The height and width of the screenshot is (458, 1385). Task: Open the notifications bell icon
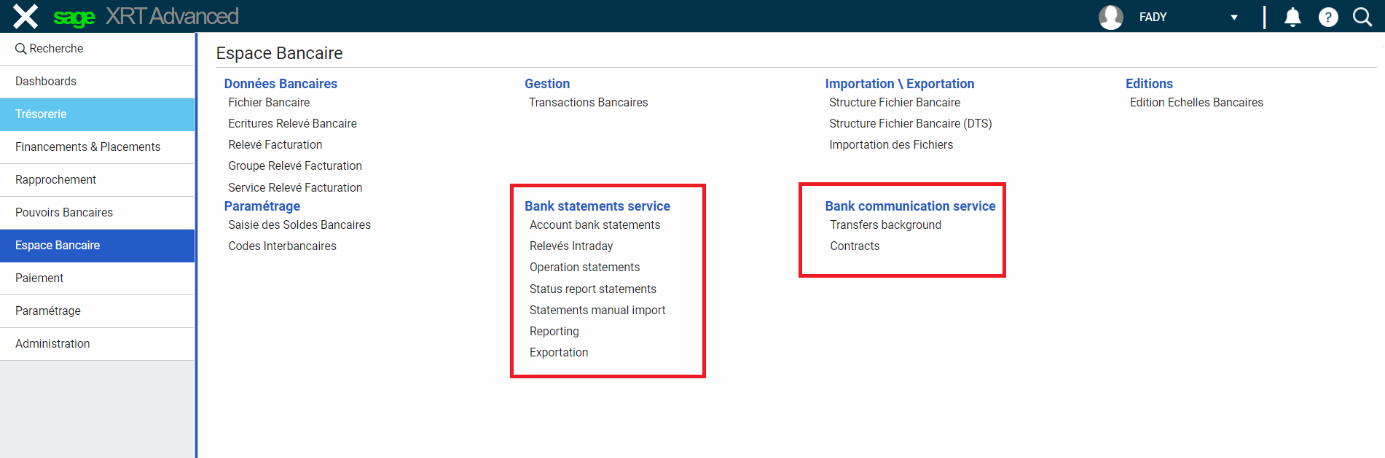(1293, 17)
